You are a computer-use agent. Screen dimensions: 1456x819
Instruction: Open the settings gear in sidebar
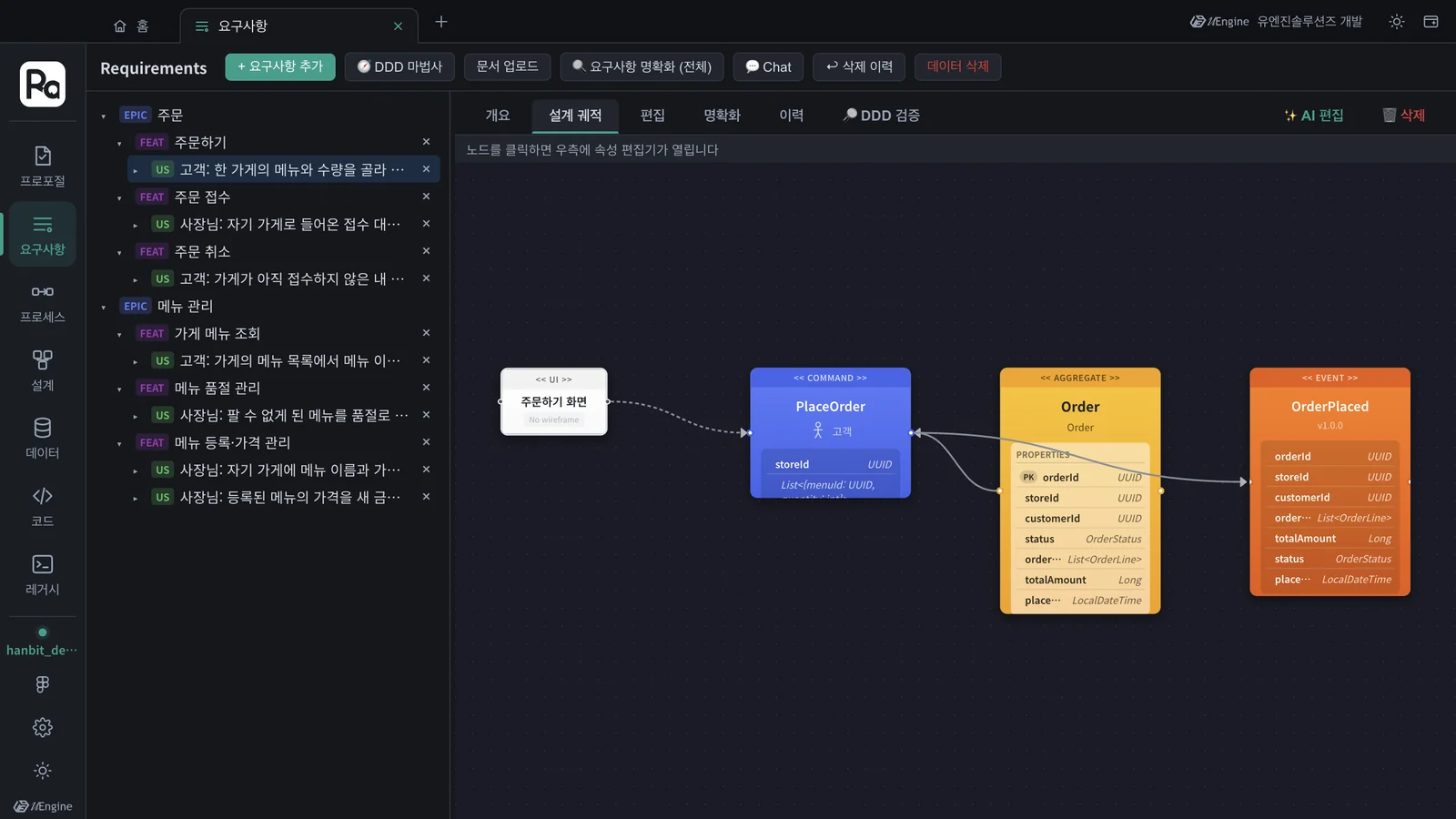pos(43,727)
